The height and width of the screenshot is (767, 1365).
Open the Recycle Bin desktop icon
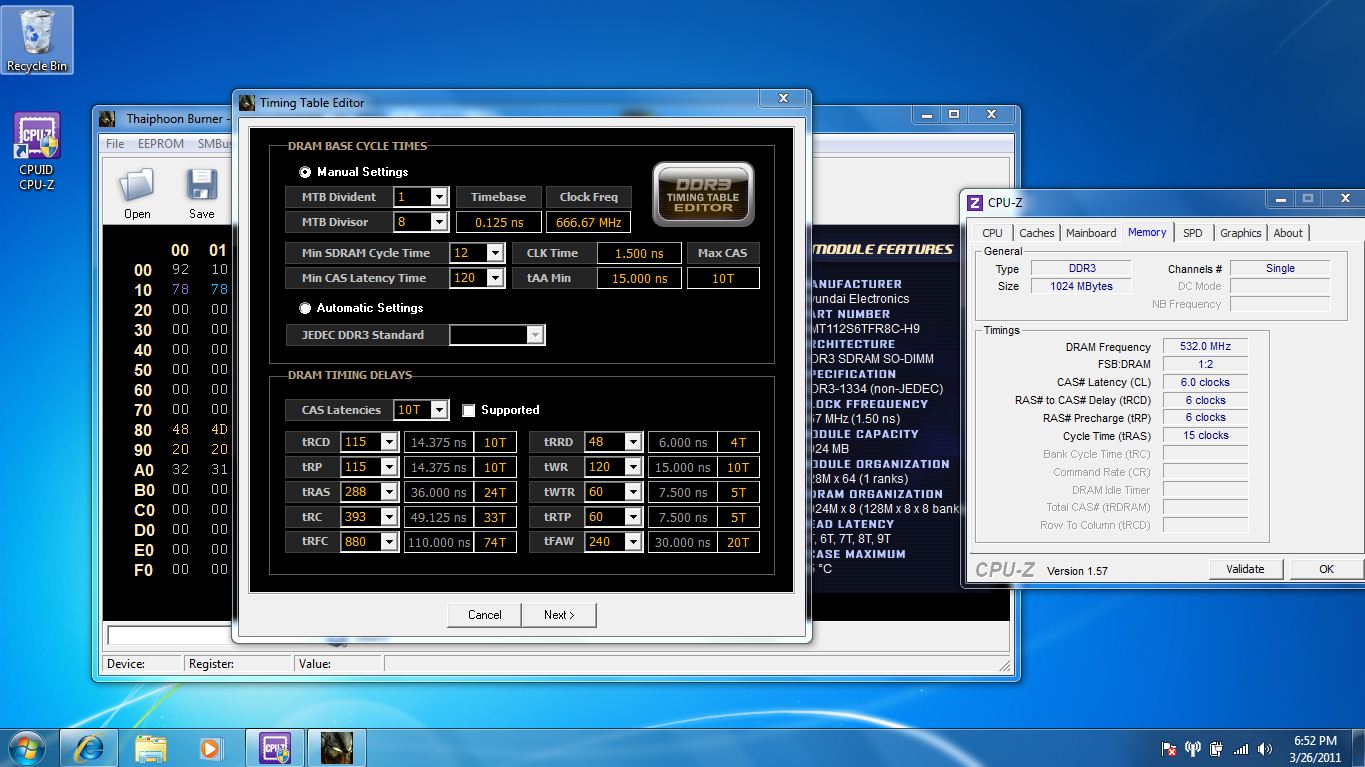coord(37,40)
